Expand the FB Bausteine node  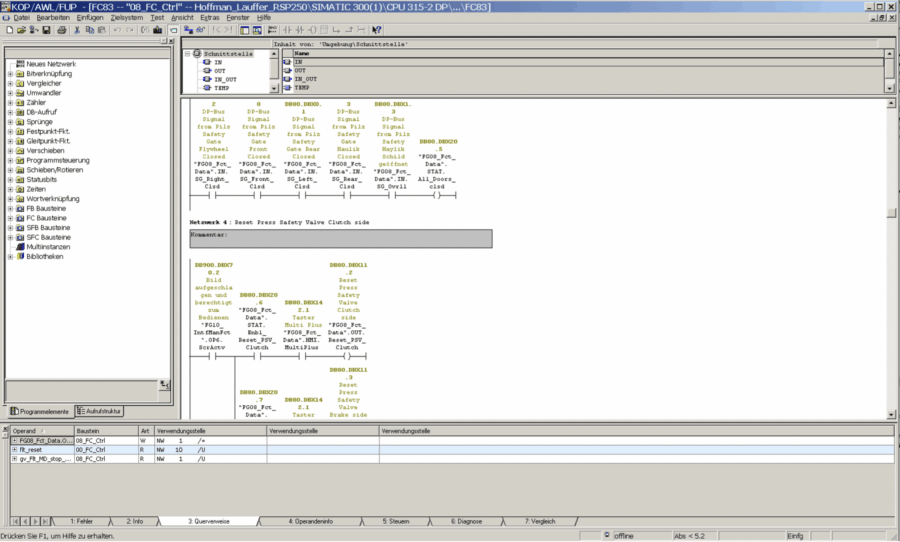click(x=10, y=208)
